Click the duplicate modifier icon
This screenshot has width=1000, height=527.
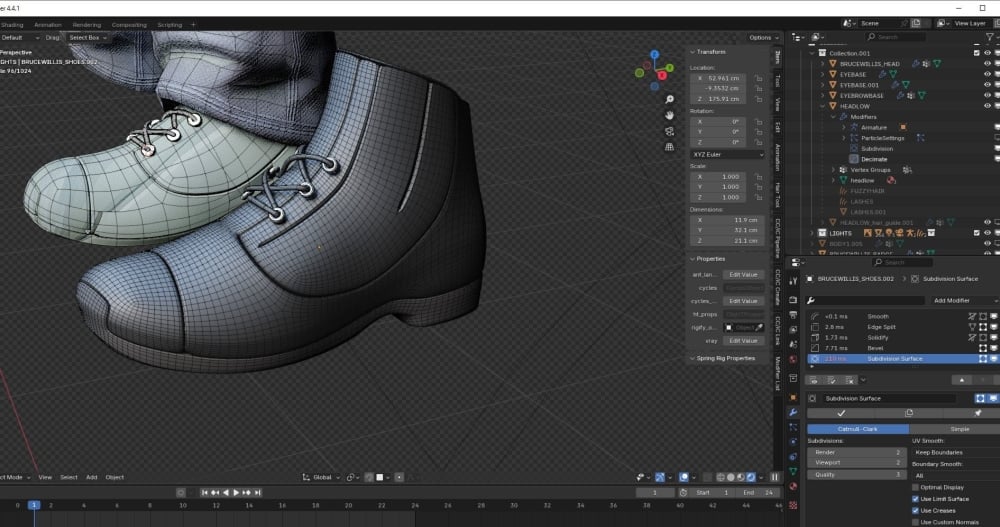pyautogui.click(x=908, y=412)
